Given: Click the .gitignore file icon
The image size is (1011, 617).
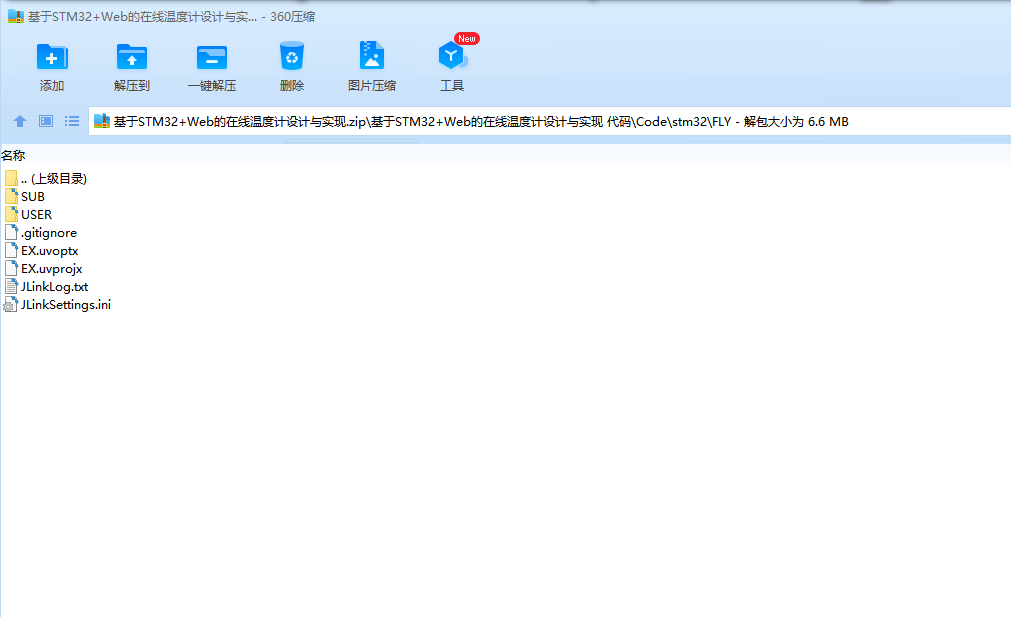Looking at the screenshot, I should (11, 232).
